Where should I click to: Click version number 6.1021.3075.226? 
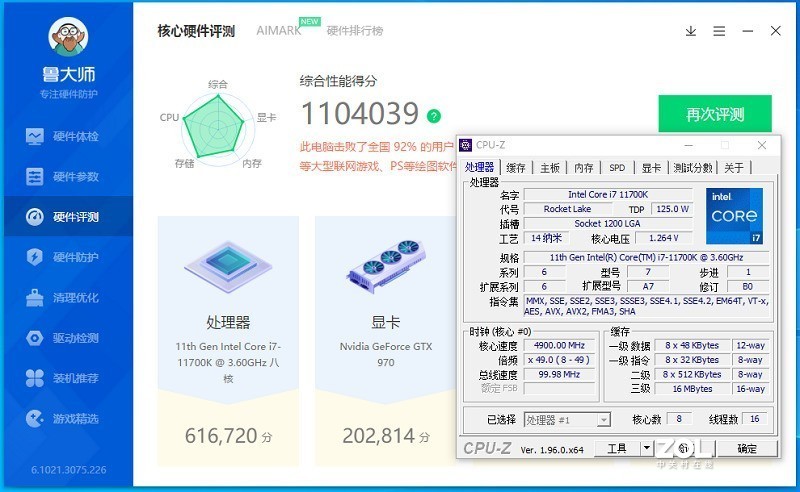69,470
